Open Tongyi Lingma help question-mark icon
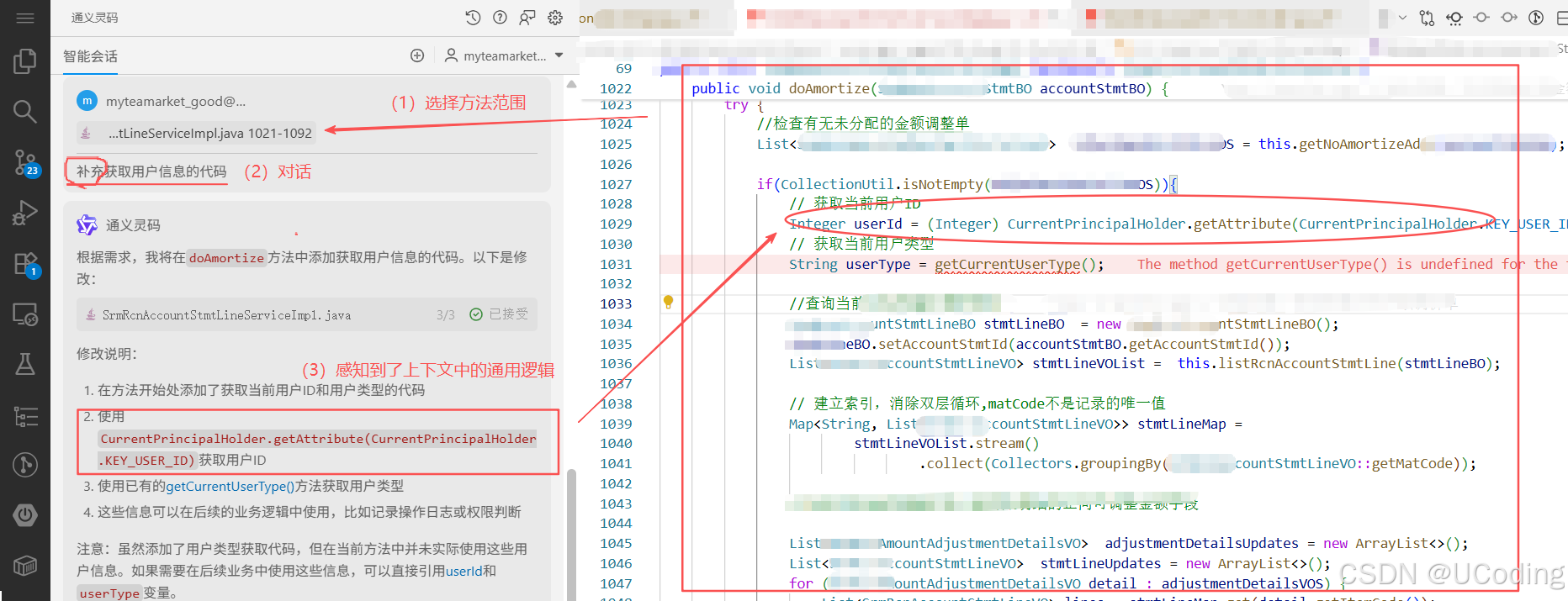1568x601 pixels. (x=501, y=18)
